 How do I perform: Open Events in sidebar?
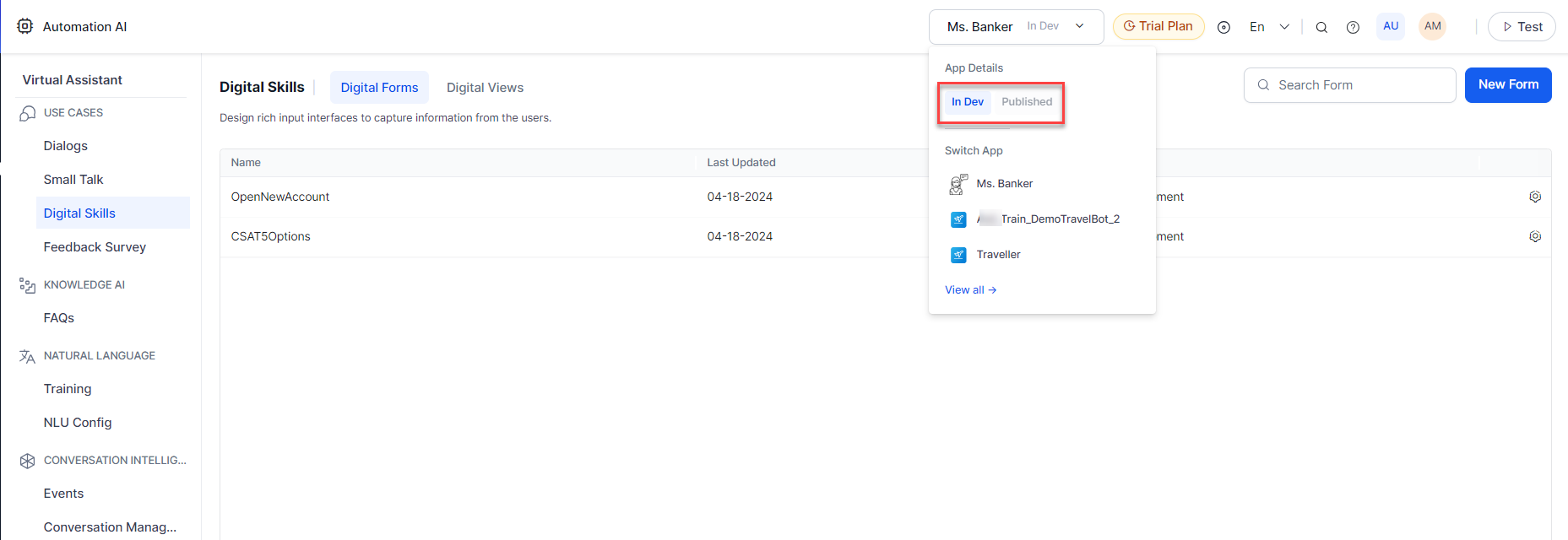pyautogui.click(x=63, y=494)
